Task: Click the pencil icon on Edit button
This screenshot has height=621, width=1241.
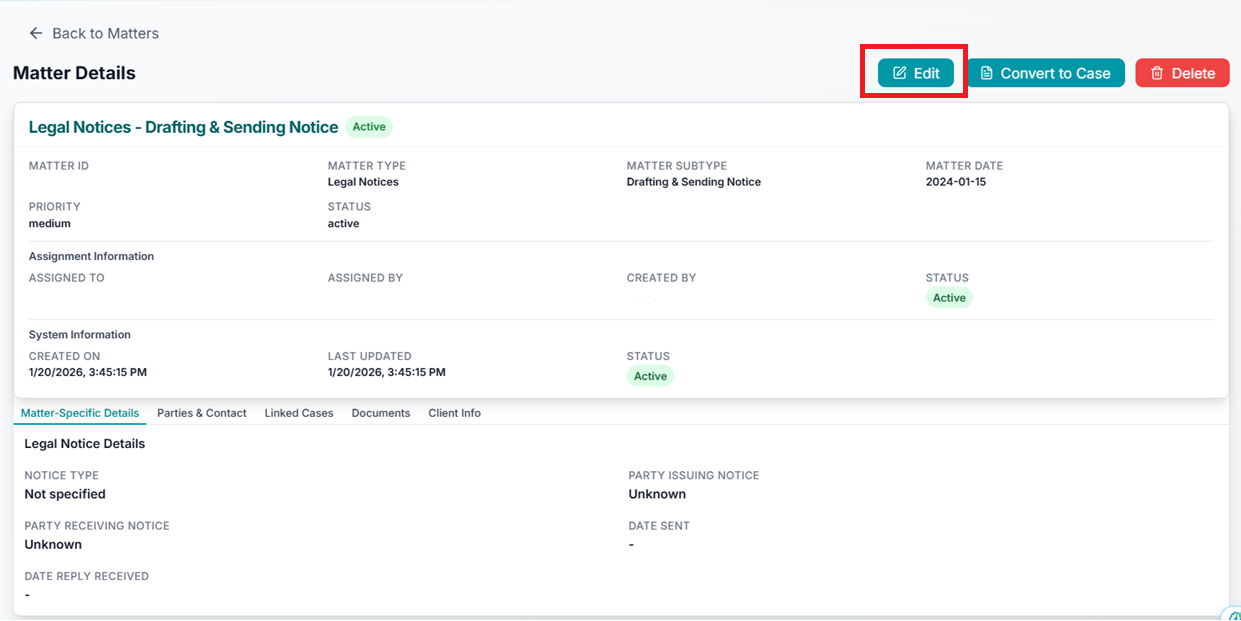Action: coord(899,73)
